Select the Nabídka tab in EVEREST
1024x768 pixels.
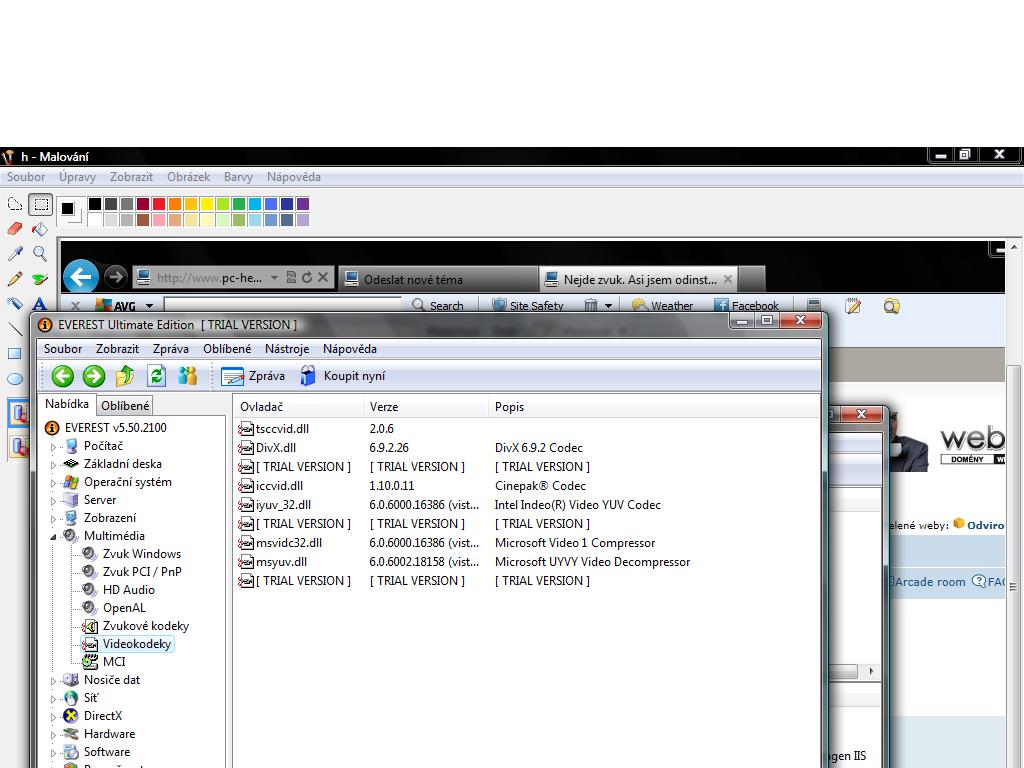point(67,404)
